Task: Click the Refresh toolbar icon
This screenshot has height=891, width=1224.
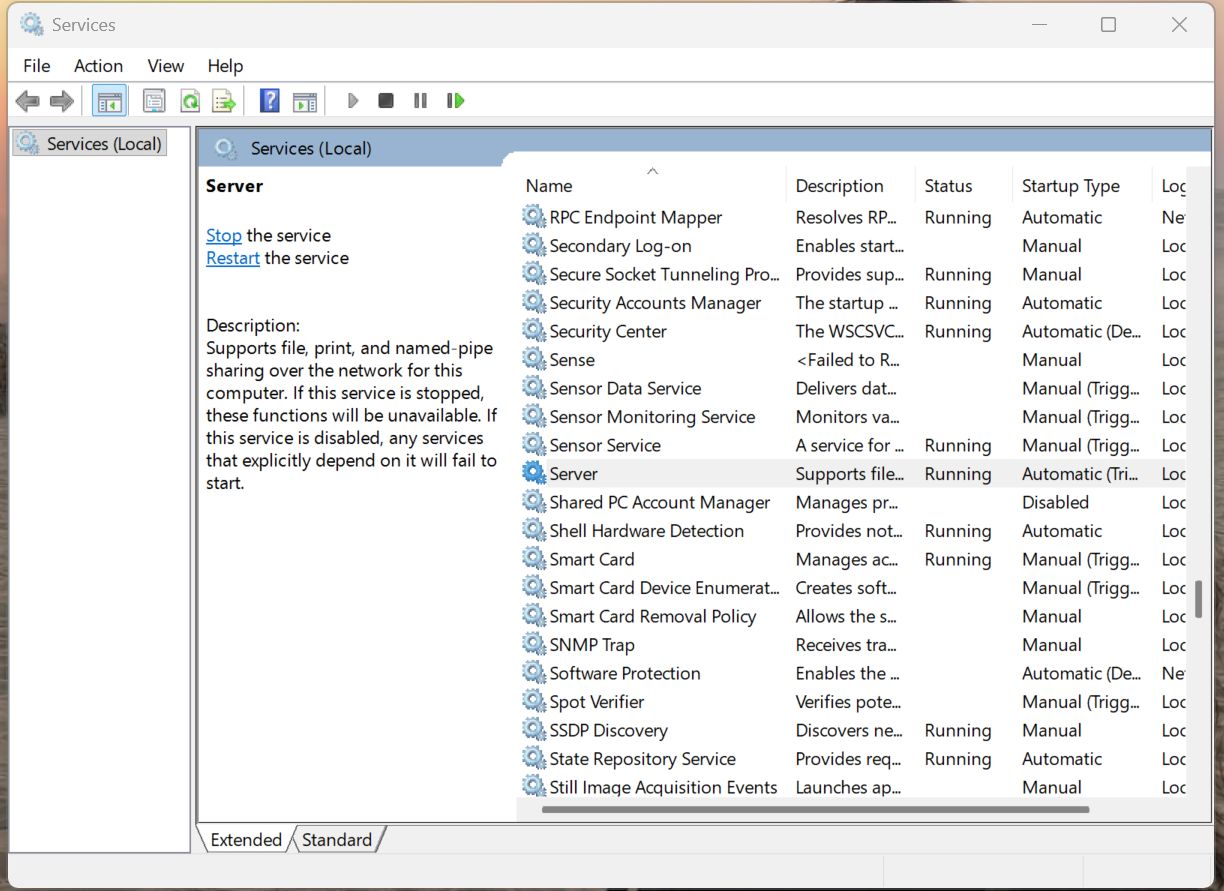Action: pyautogui.click(x=189, y=101)
